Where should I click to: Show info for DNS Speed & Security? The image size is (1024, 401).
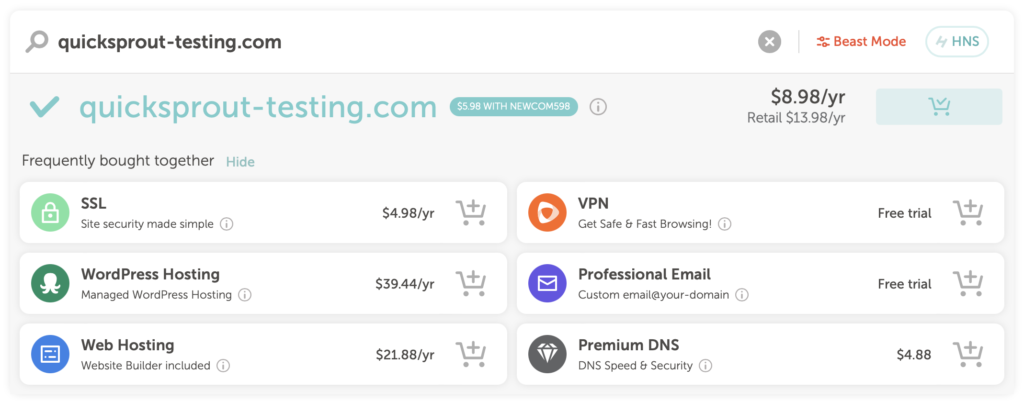coord(706,366)
